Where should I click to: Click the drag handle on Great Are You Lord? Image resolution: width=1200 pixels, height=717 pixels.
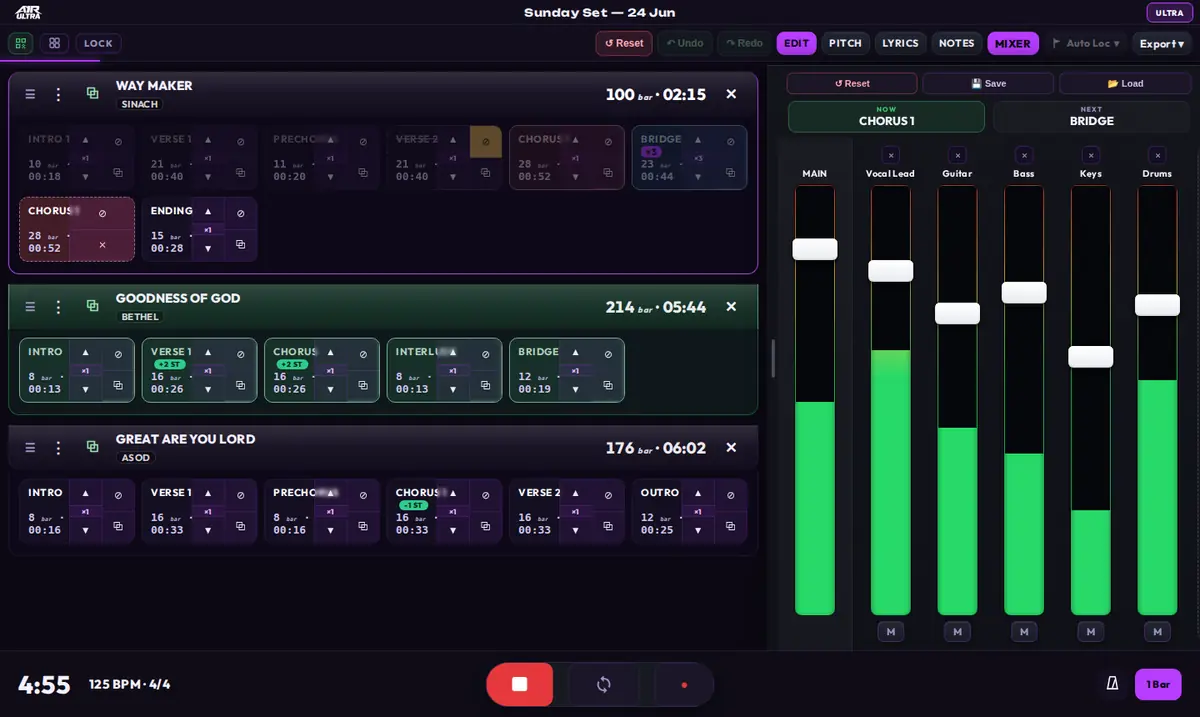click(x=30, y=448)
